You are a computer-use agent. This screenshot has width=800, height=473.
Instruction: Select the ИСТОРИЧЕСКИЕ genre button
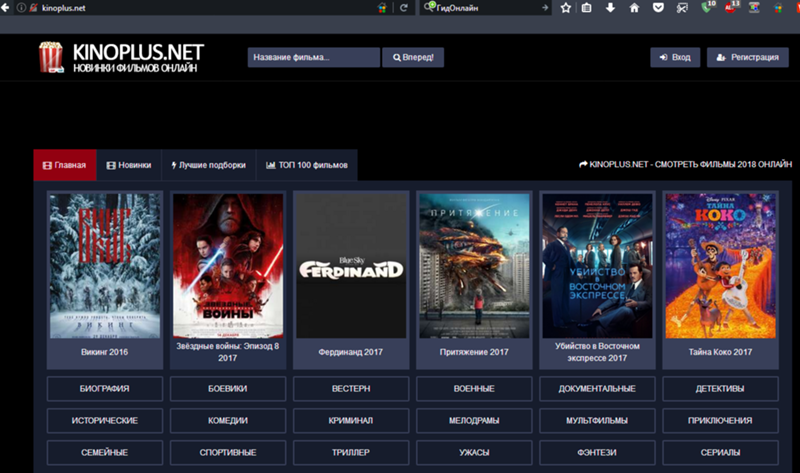(105, 420)
